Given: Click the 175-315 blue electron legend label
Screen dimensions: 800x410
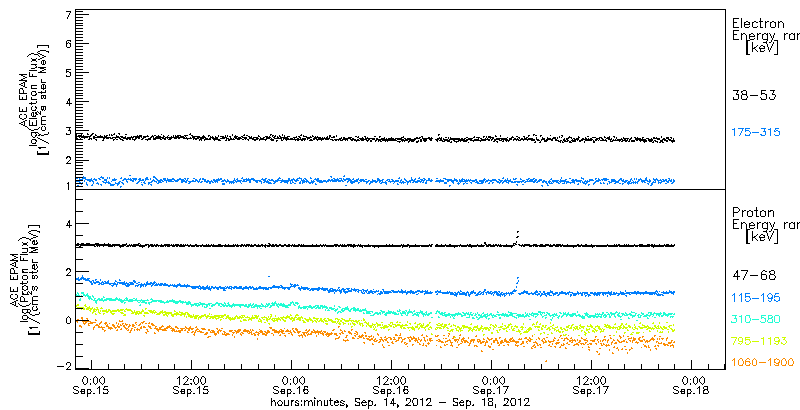Looking at the screenshot, I should [756, 133].
